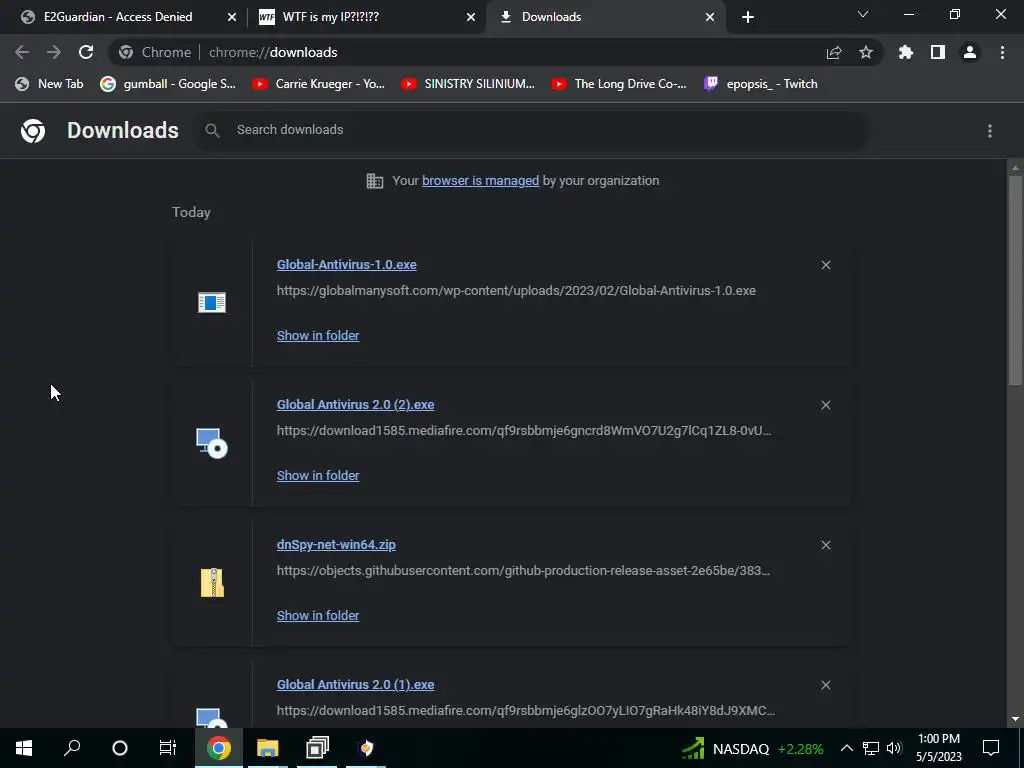Open the epopsis_ Twitch bookmark

point(761,84)
